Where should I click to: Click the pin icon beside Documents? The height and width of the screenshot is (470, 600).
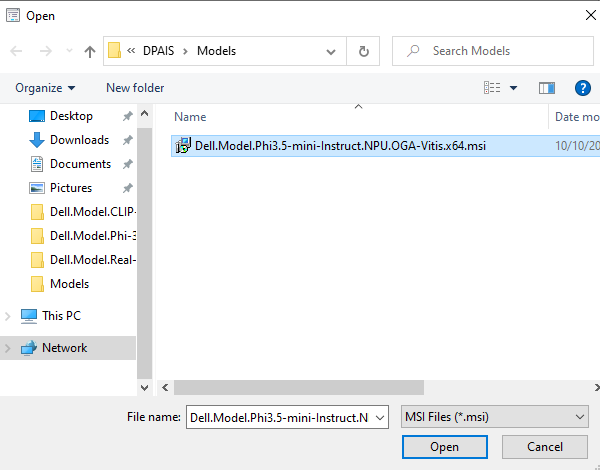[x=127, y=164]
